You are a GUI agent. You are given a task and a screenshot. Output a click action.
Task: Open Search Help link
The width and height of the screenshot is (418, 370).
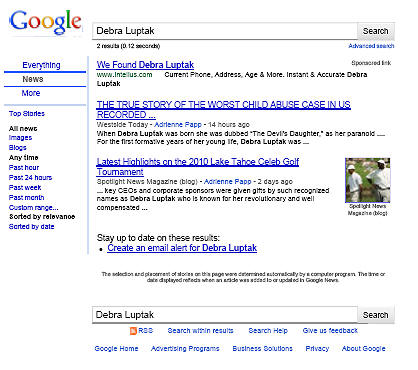coord(268,331)
